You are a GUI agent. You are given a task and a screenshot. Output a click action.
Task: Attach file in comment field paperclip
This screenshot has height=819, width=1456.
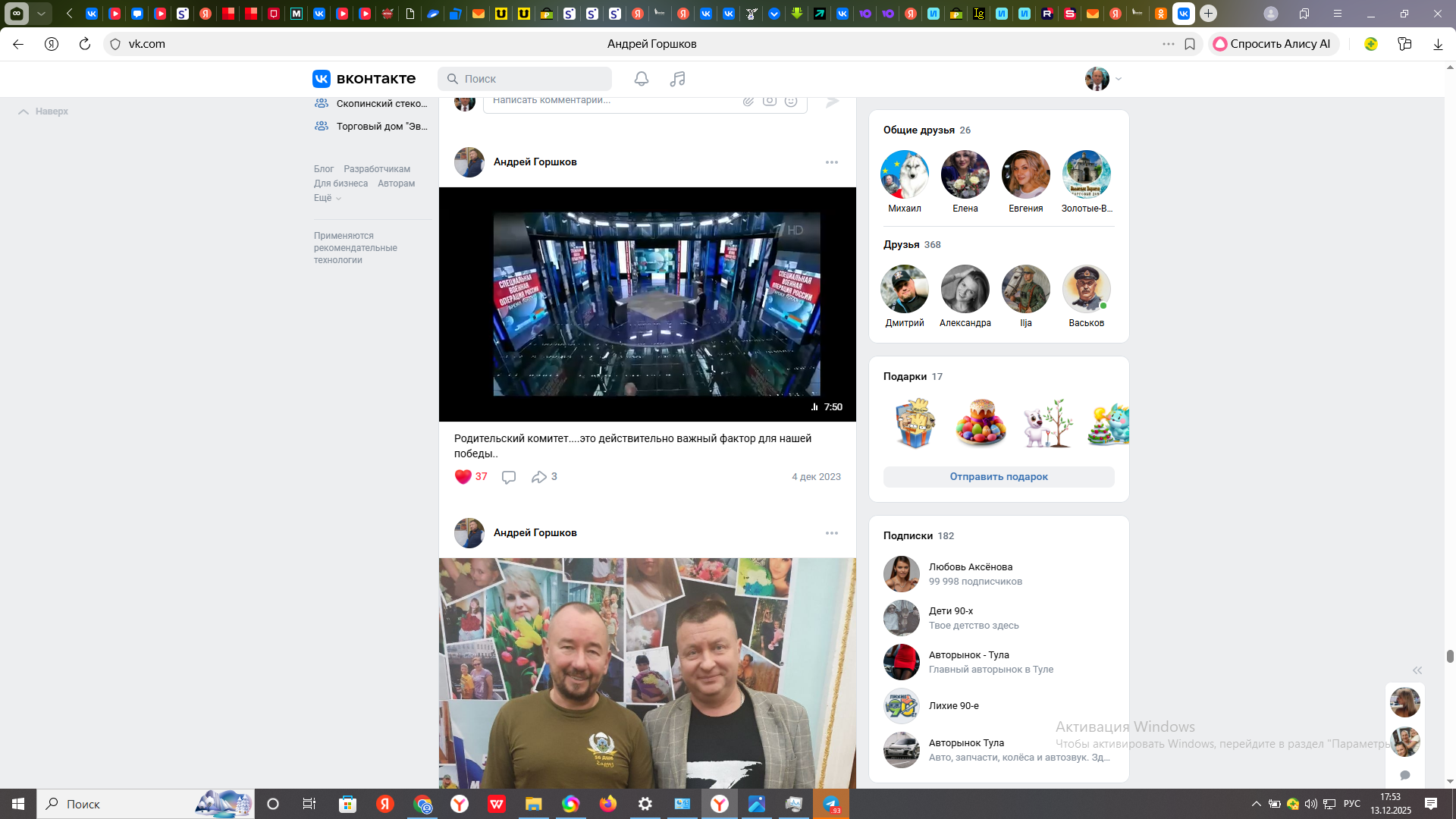point(748,101)
